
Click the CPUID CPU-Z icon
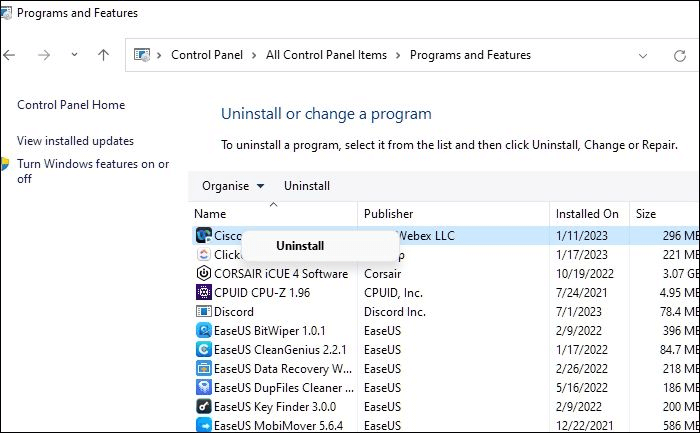[204, 292]
